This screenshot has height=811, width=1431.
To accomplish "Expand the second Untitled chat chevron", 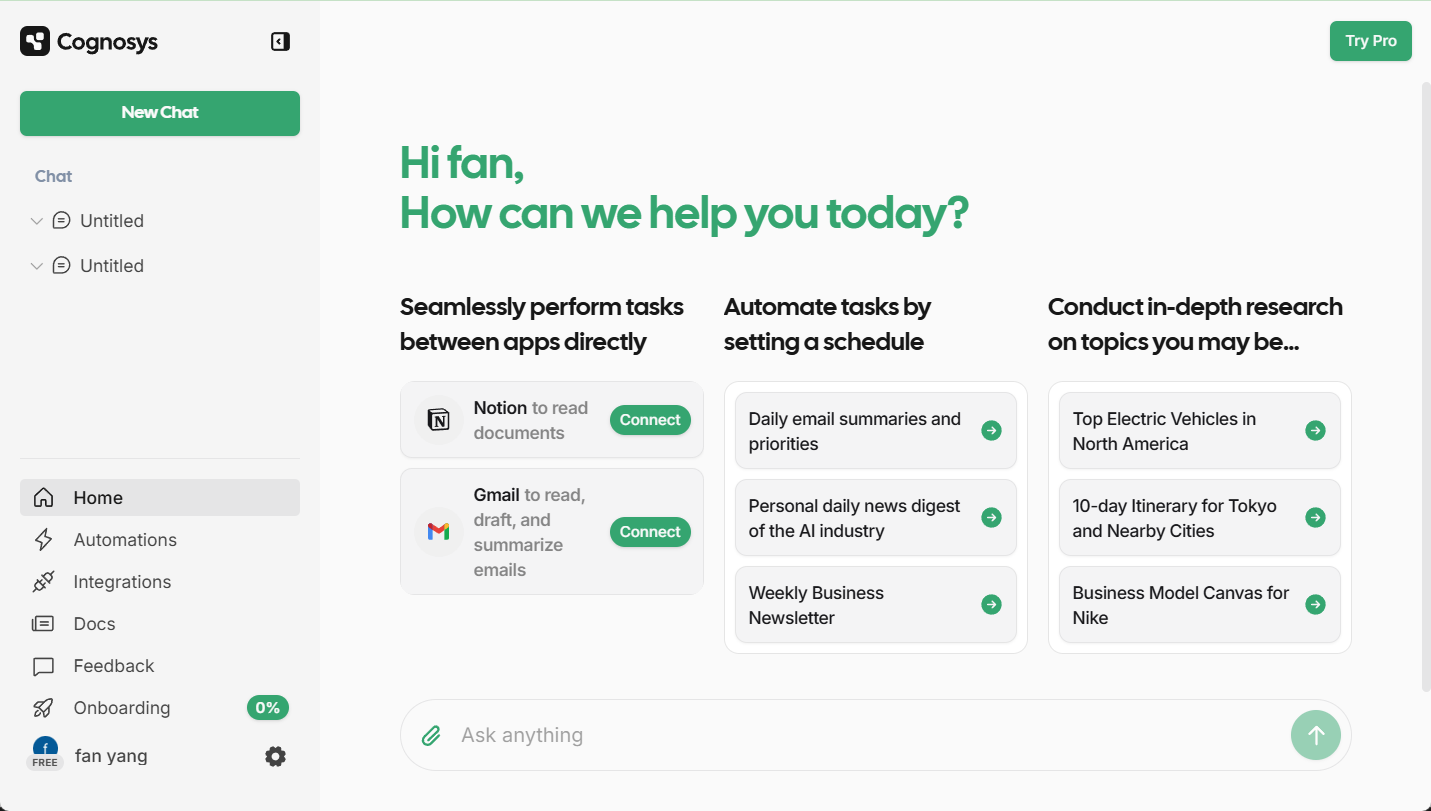I will coord(37,266).
